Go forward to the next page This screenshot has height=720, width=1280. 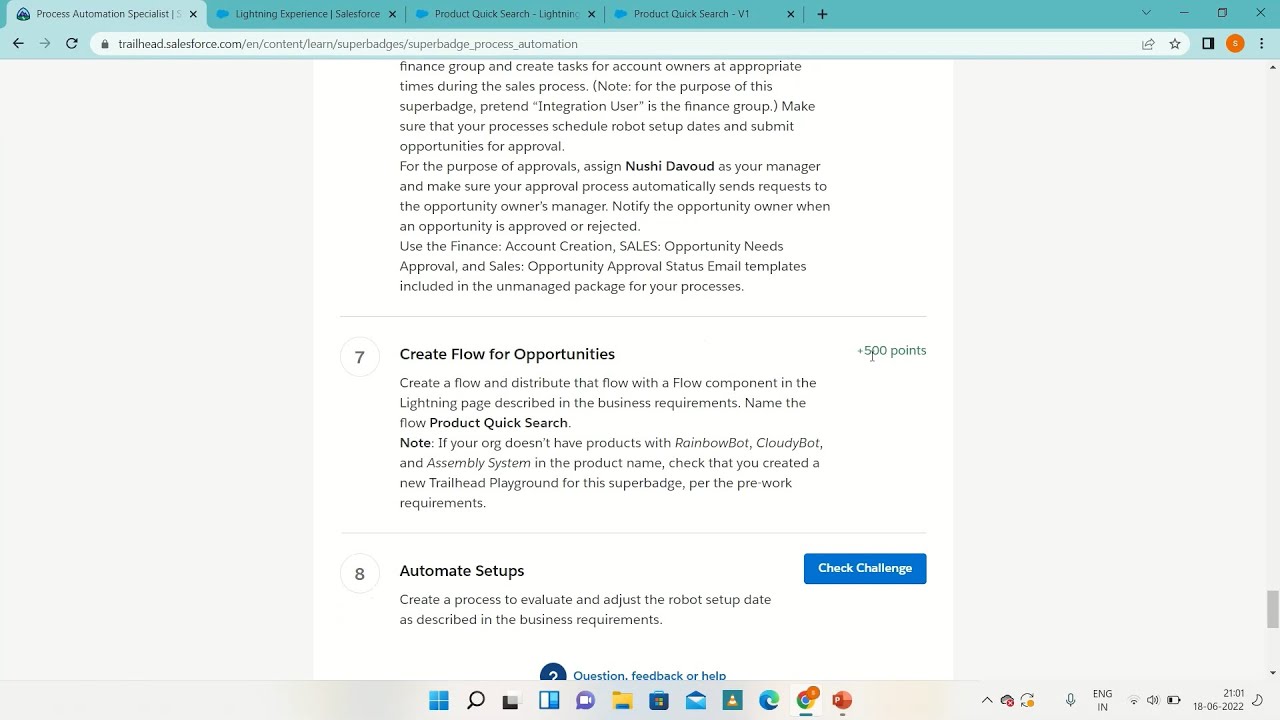[45, 44]
